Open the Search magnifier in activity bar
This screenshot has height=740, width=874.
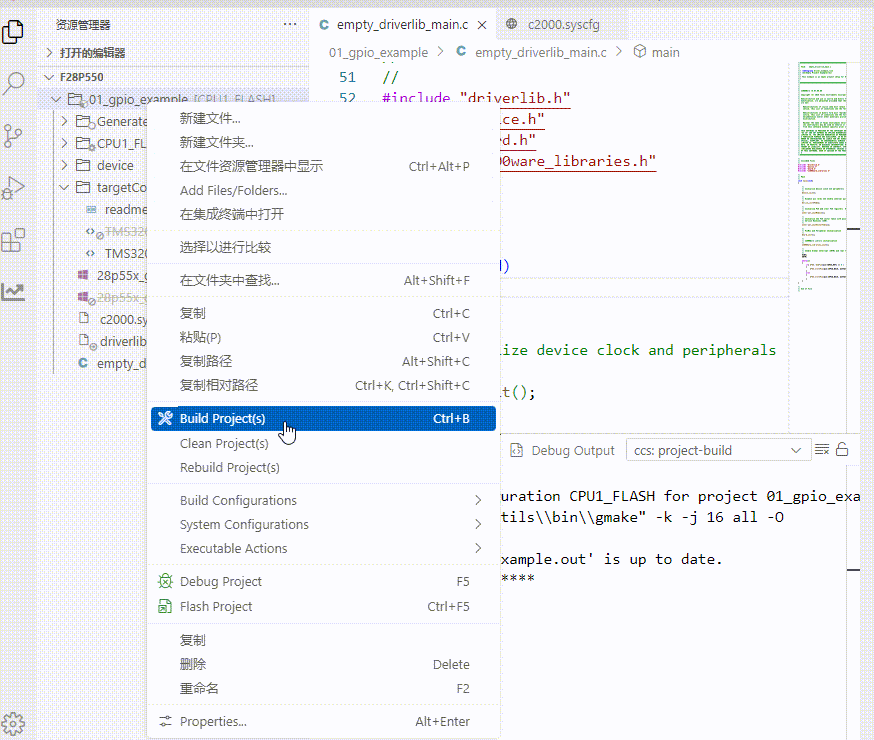[13, 84]
